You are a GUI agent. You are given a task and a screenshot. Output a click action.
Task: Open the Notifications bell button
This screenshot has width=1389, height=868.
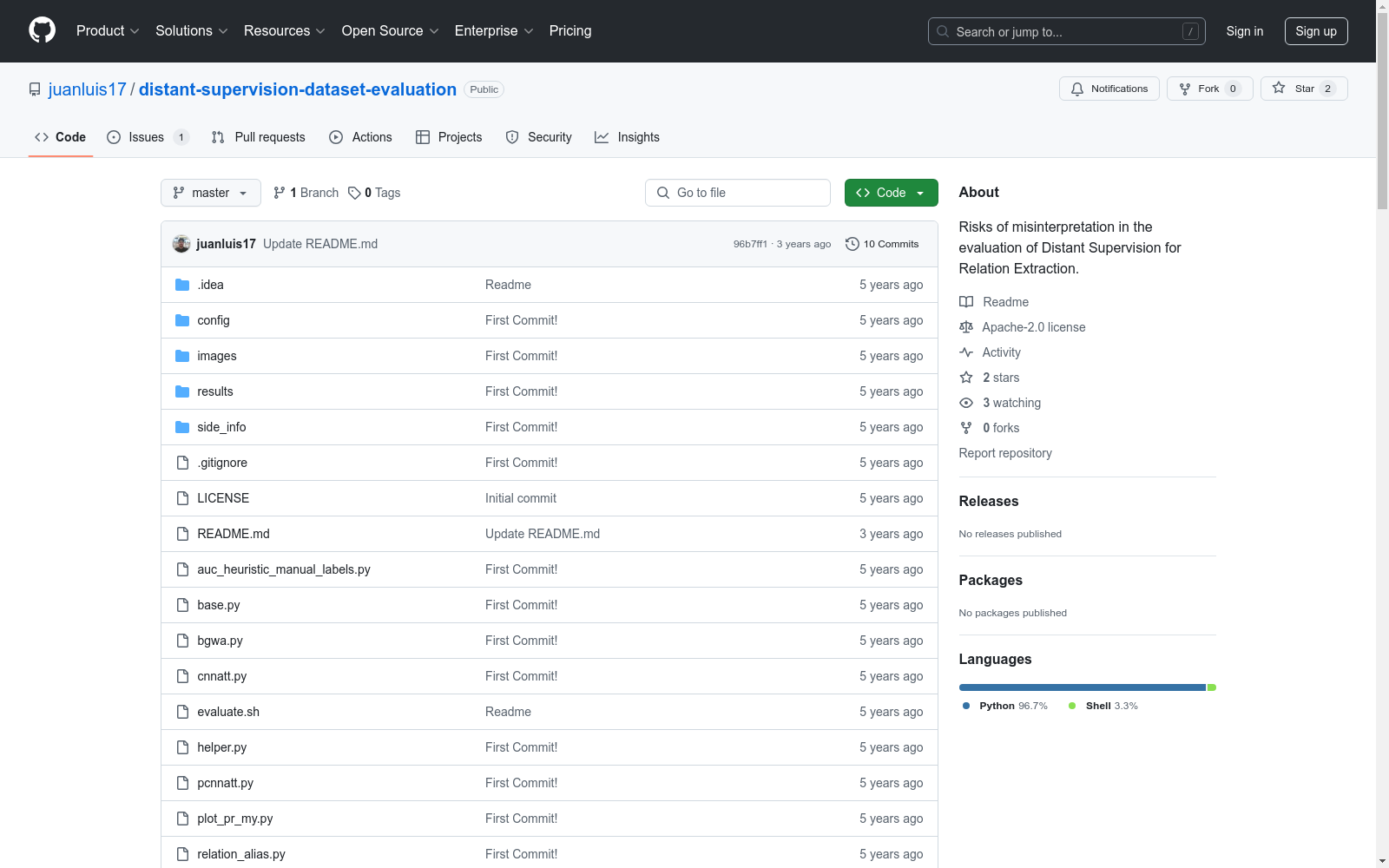1109,89
